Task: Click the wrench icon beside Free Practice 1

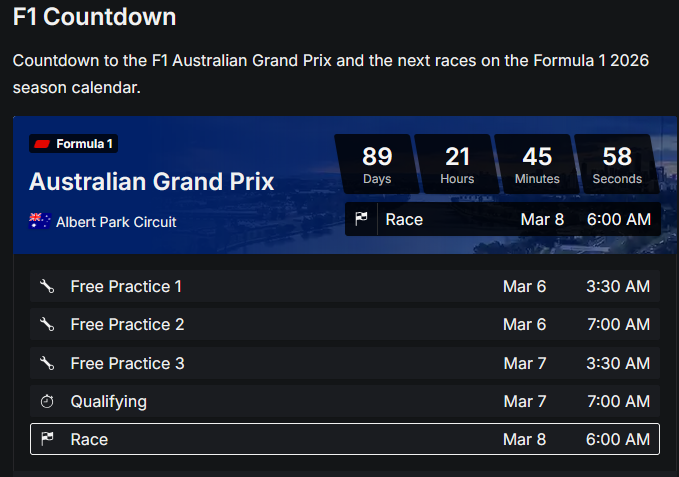Action: tap(47, 287)
